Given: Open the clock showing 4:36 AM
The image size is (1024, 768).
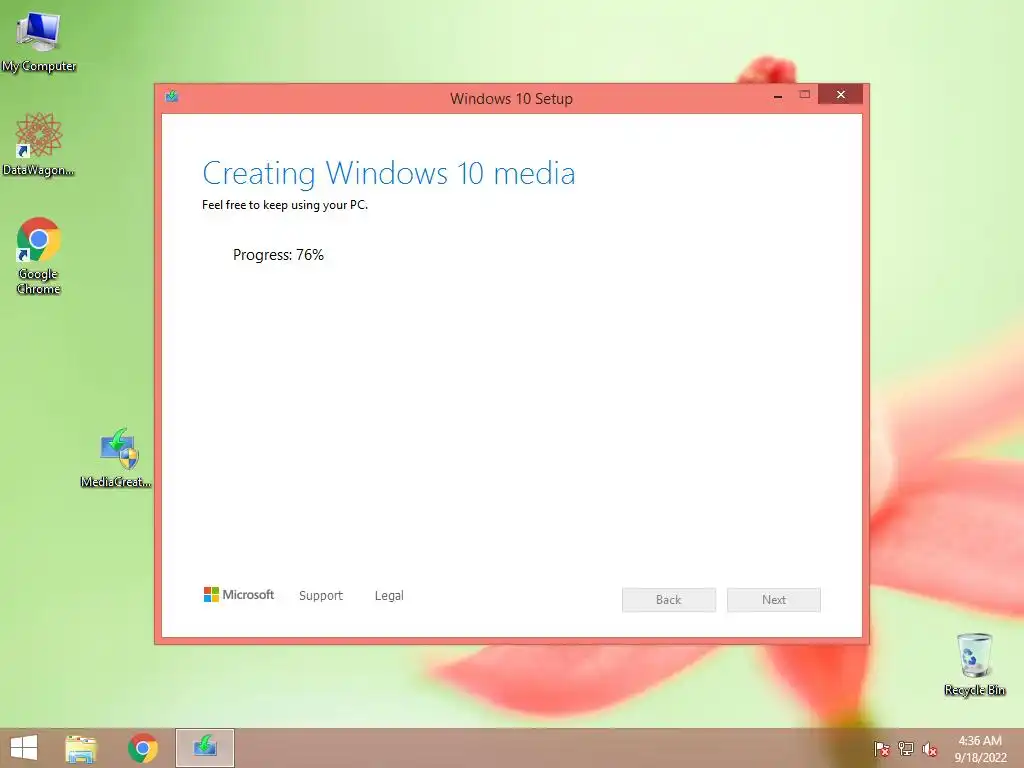Looking at the screenshot, I should (980, 749).
